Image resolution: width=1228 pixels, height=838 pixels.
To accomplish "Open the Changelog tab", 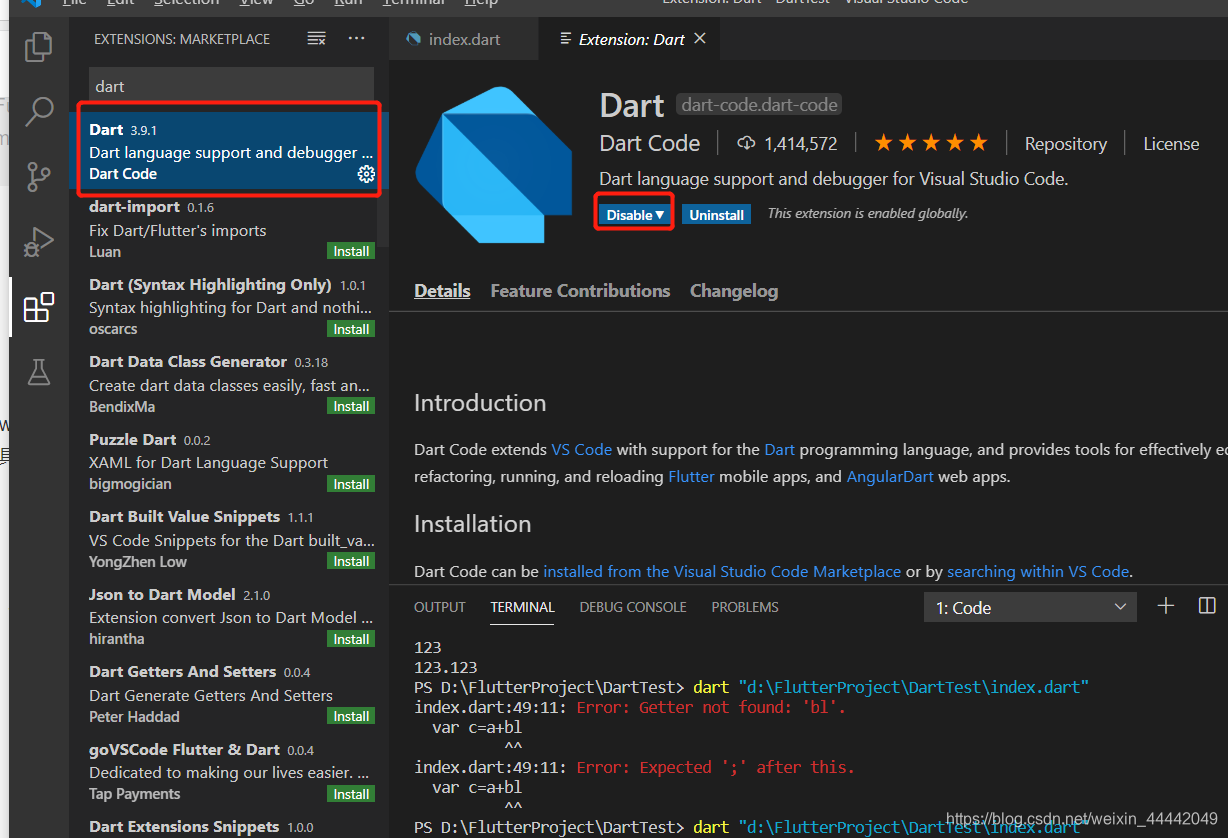I will click(734, 291).
